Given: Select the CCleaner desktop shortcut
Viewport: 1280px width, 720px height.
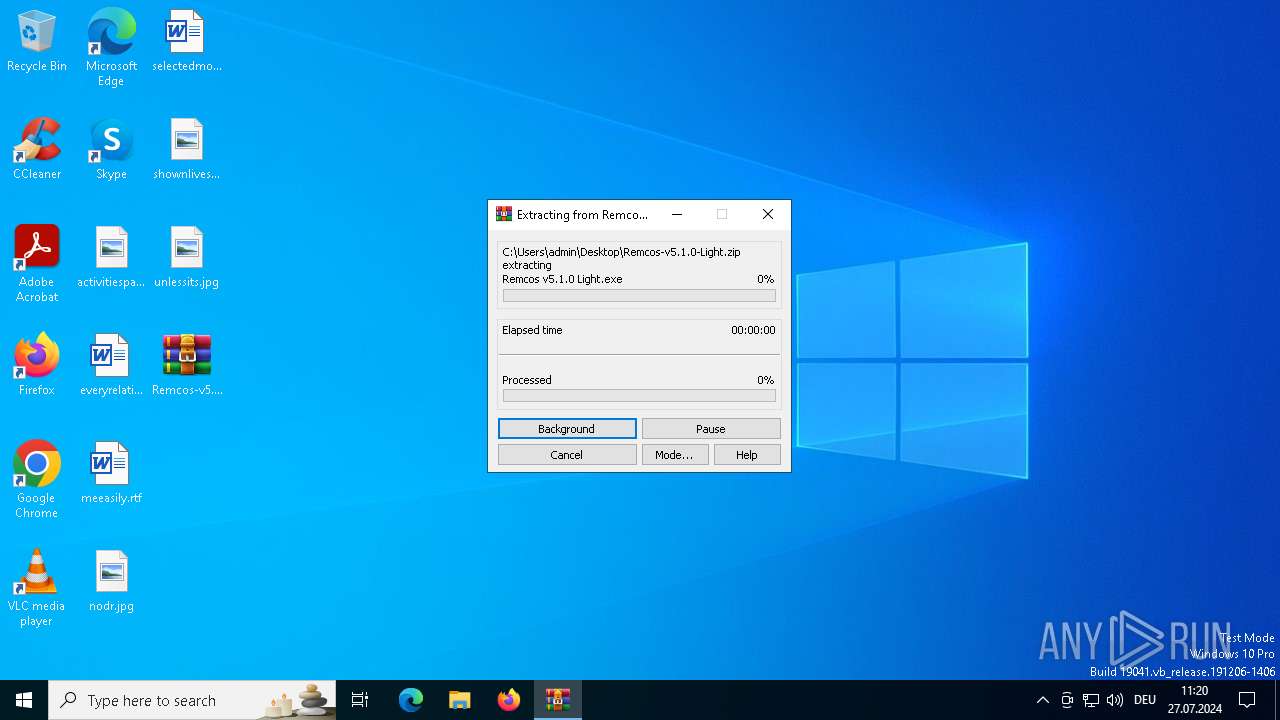Looking at the screenshot, I should pyautogui.click(x=37, y=150).
